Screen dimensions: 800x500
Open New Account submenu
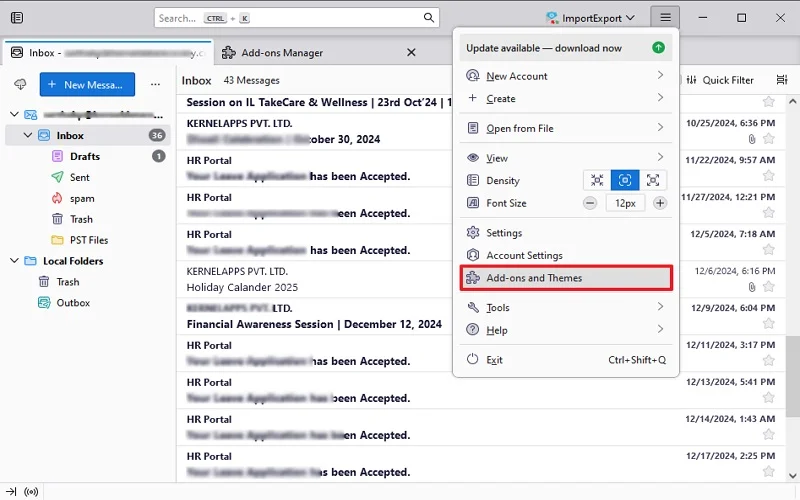click(566, 76)
